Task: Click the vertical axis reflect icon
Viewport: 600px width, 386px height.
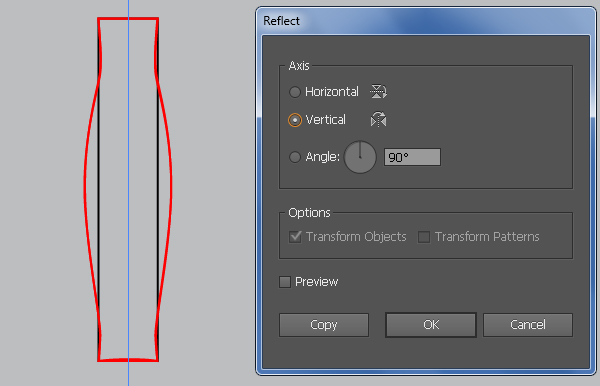Action: pos(378,119)
